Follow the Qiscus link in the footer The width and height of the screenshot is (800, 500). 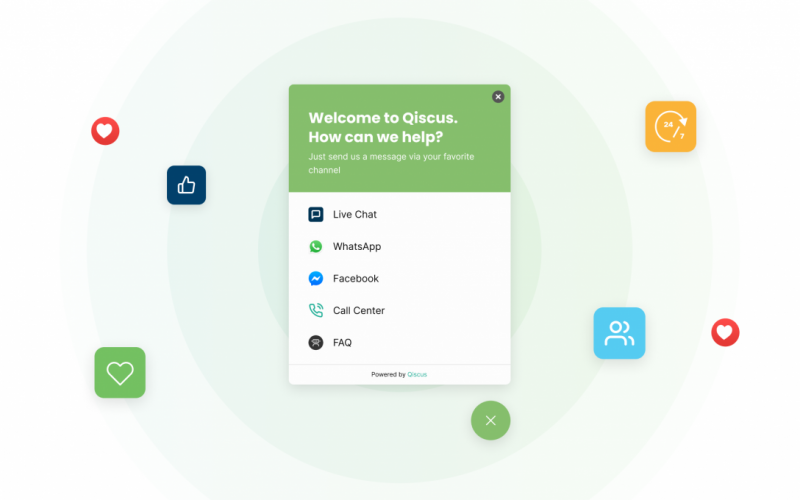[417, 375]
